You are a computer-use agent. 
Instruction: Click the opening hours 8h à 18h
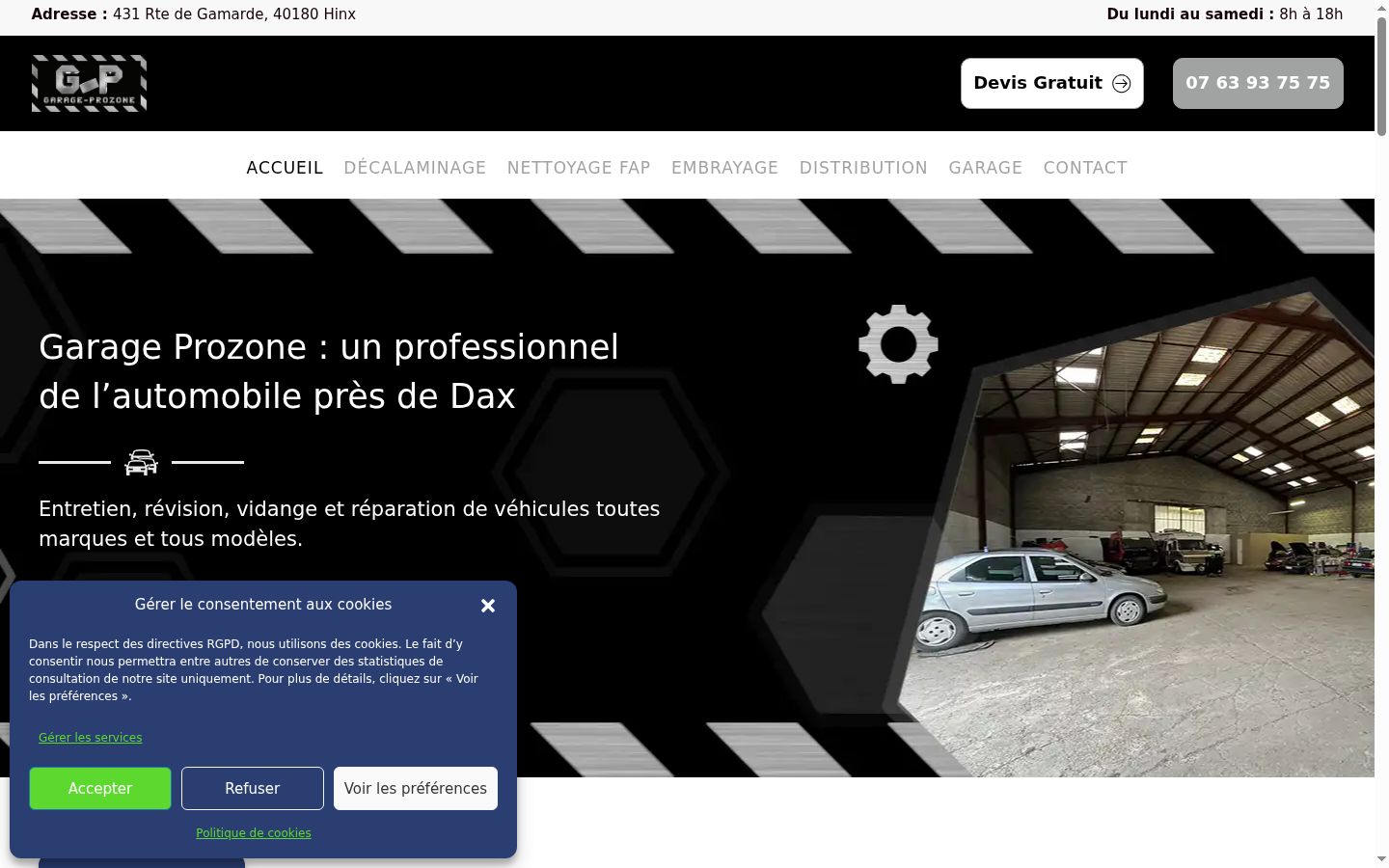click(x=1311, y=14)
